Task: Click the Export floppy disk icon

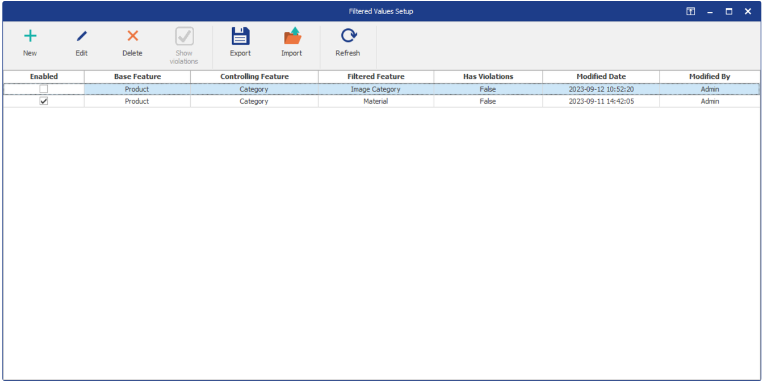Action: [240, 36]
